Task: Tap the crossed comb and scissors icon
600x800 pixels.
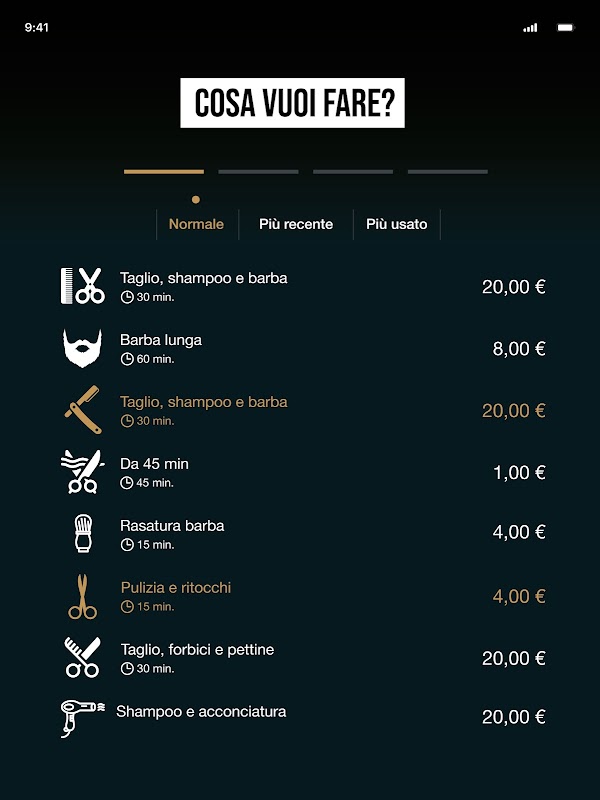Action: 82,657
